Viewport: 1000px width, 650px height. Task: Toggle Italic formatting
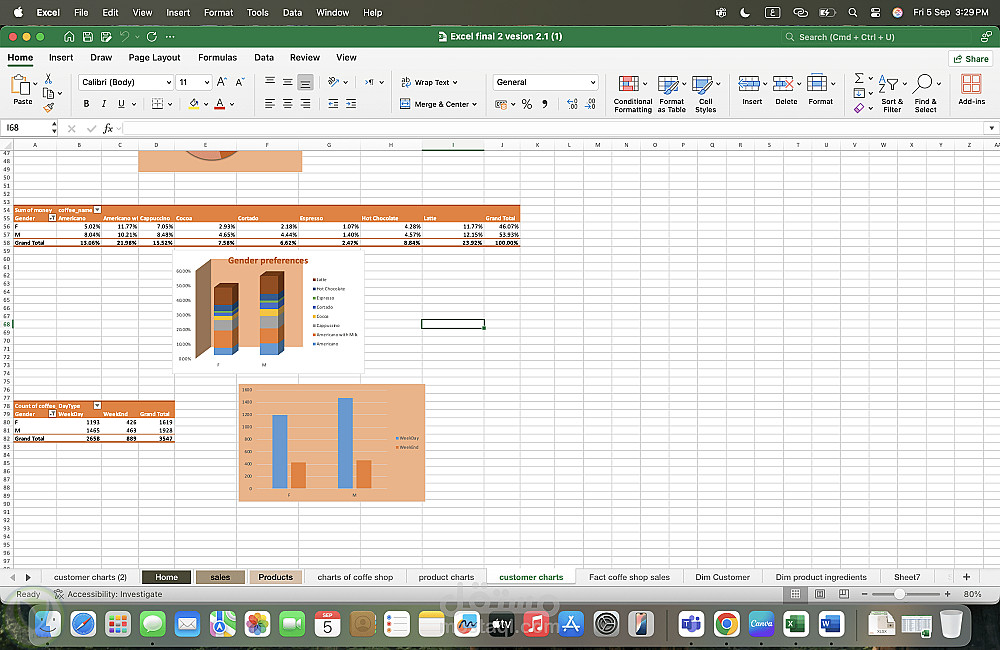pos(103,103)
